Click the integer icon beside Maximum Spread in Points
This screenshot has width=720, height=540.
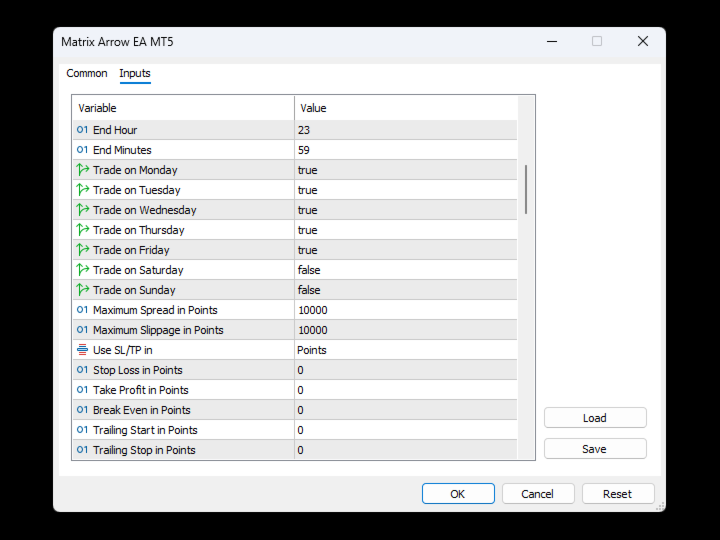(82, 310)
